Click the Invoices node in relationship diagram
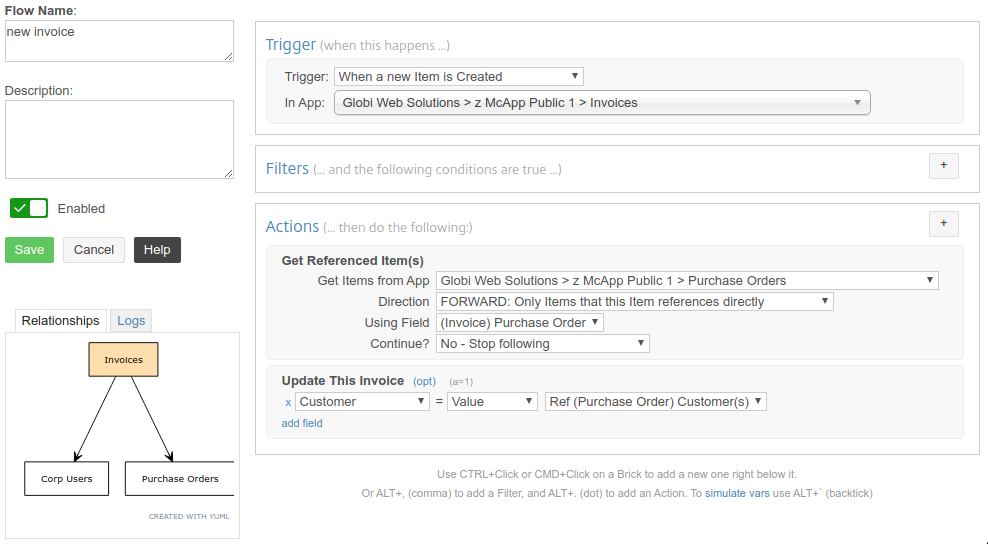The height and width of the screenshot is (544, 988). click(124, 359)
